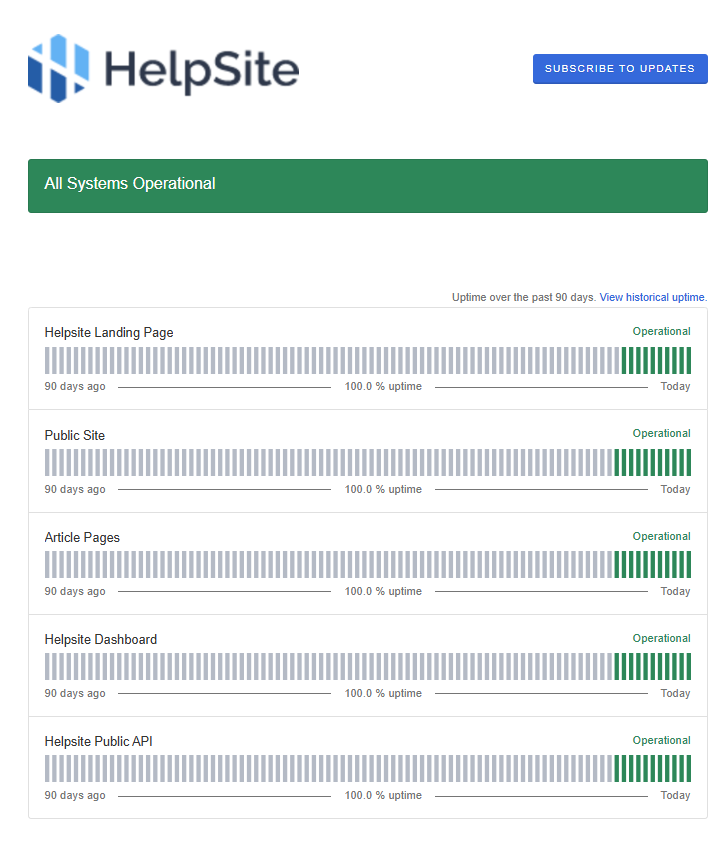Viewport: 727px width, 841px height.
Task: Click Operational status for Helpsite Landing Page
Action: (x=662, y=331)
